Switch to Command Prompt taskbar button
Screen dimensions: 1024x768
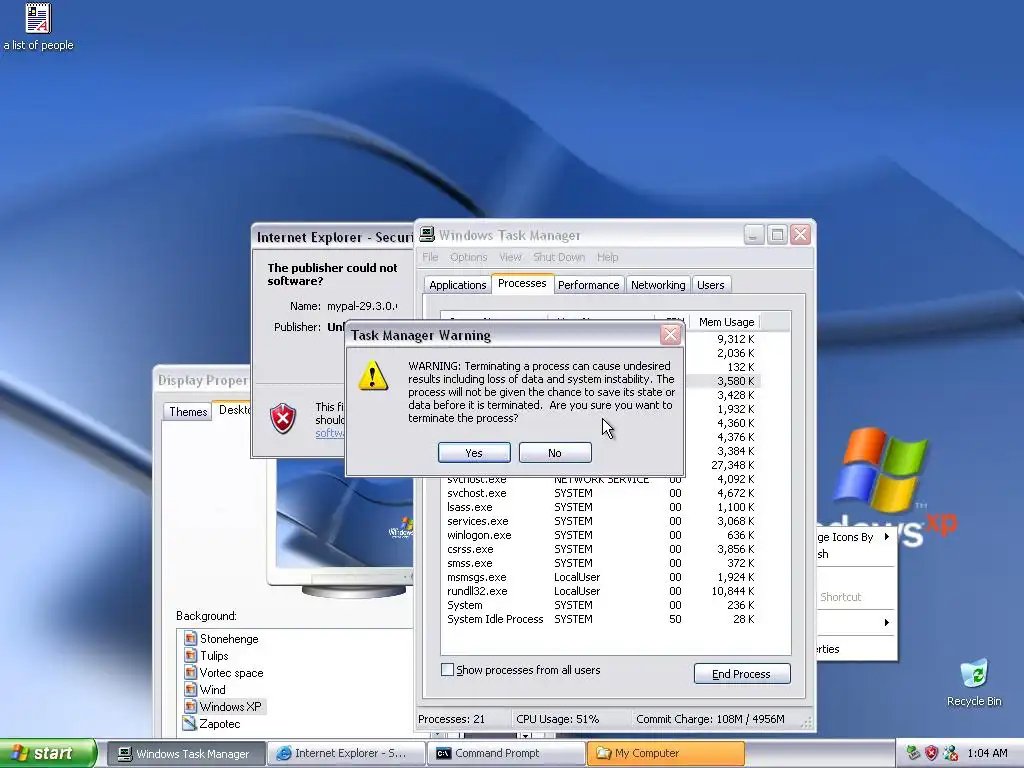coord(507,754)
